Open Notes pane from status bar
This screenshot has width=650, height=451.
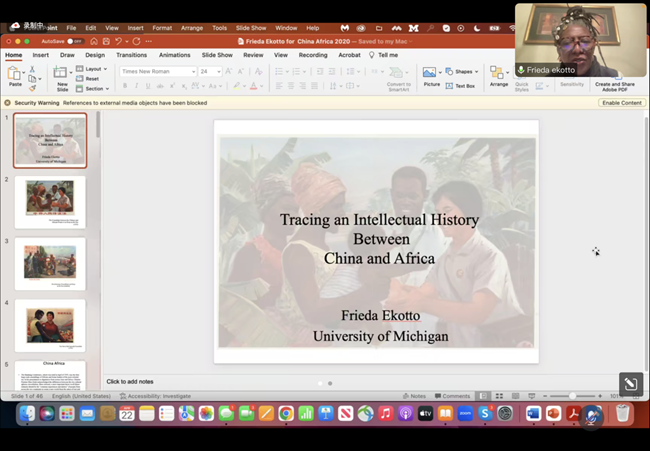click(x=416, y=396)
